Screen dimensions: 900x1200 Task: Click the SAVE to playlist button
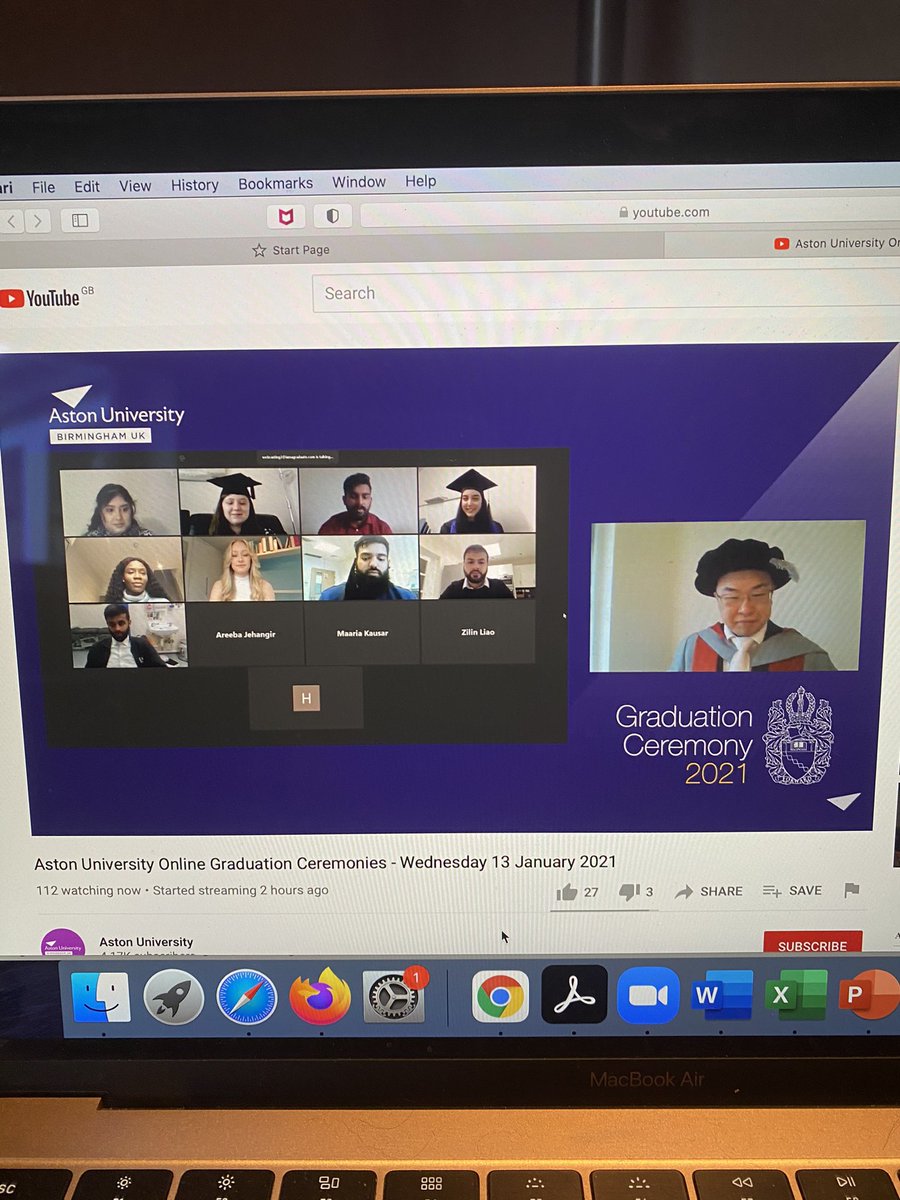pyautogui.click(x=792, y=890)
